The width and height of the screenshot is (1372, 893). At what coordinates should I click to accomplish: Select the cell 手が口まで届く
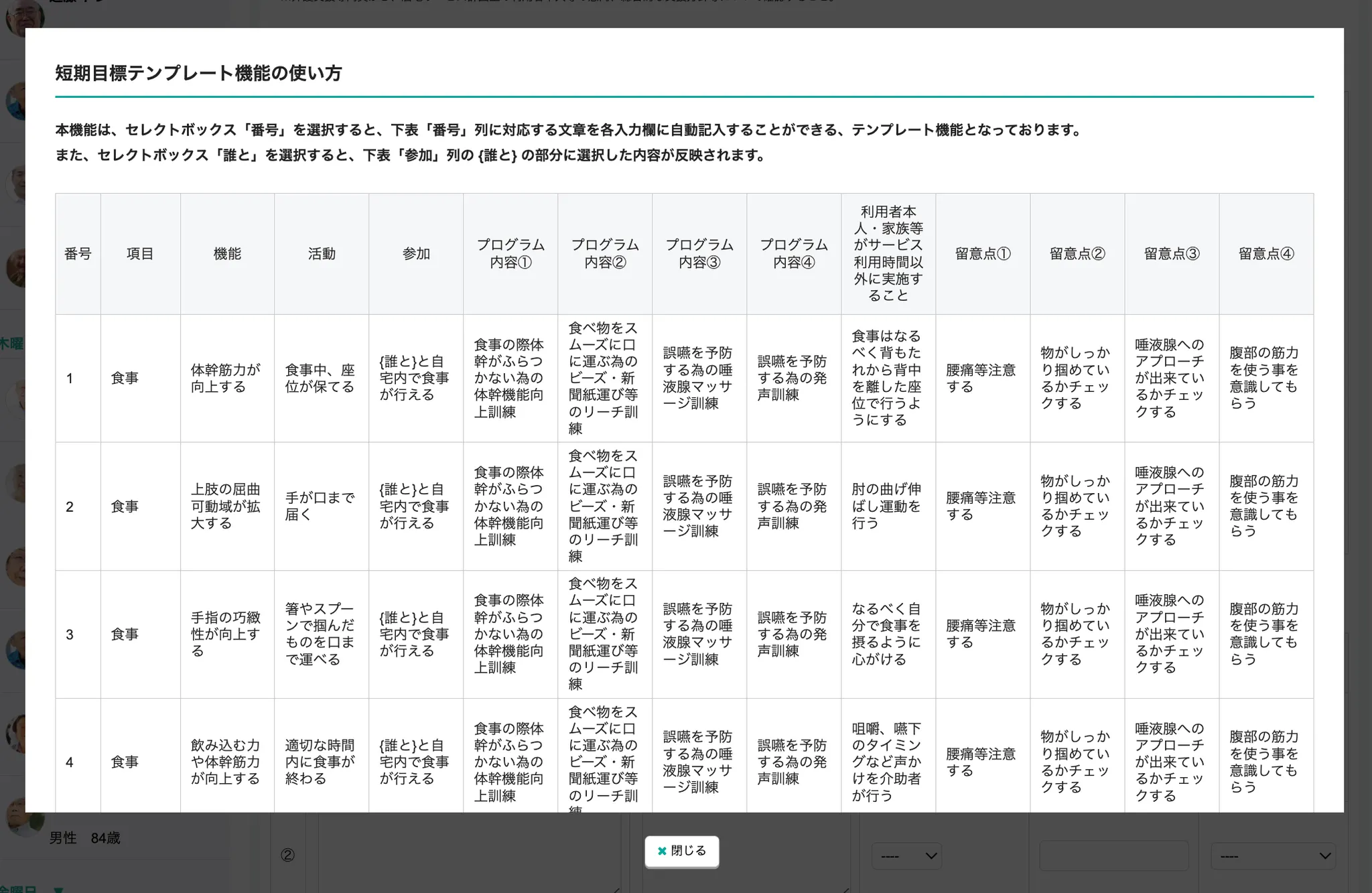coord(322,506)
